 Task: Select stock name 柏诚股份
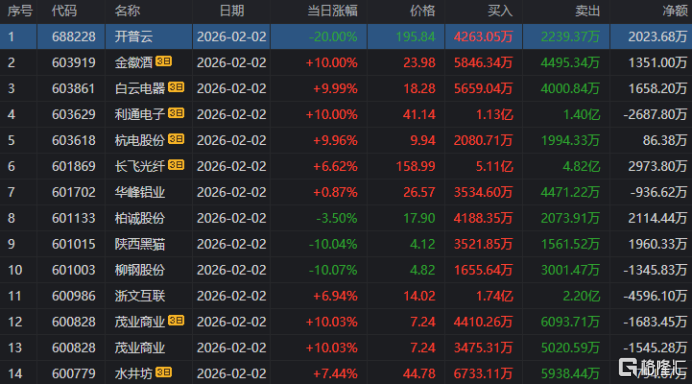tap(140, 218)
